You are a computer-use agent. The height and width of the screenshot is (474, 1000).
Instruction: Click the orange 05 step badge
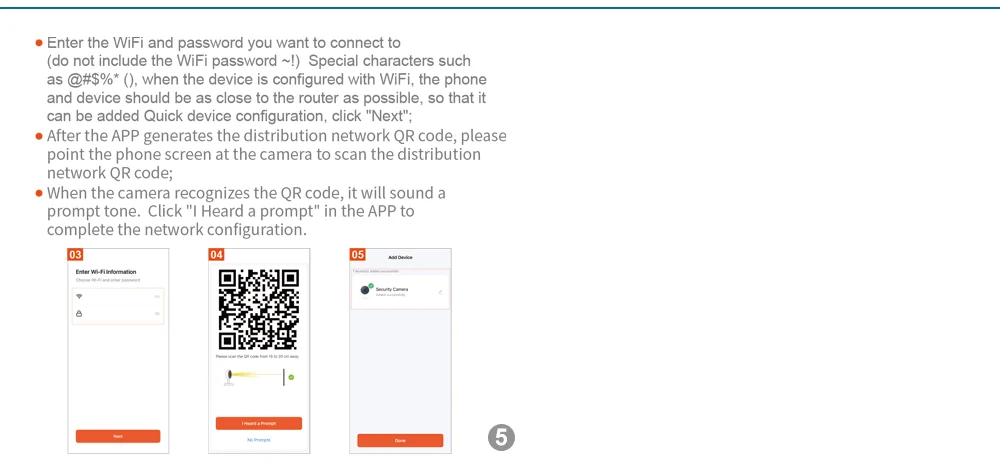[357, 255]
